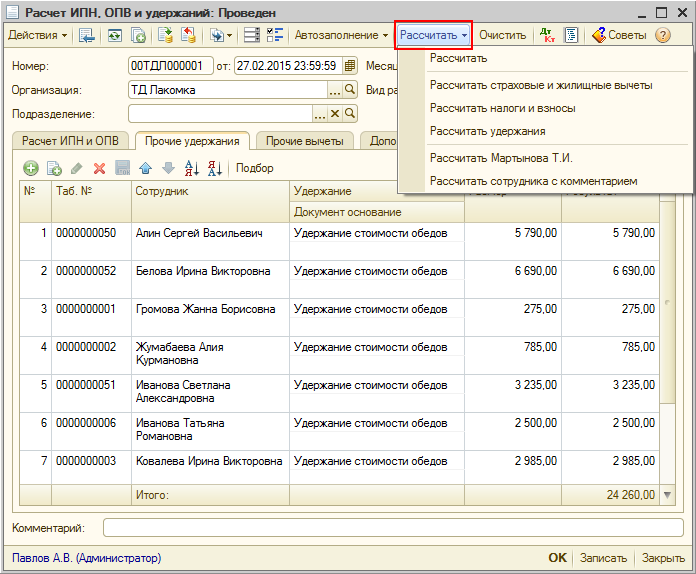Click into the Комментарий text field

point(394,527)
